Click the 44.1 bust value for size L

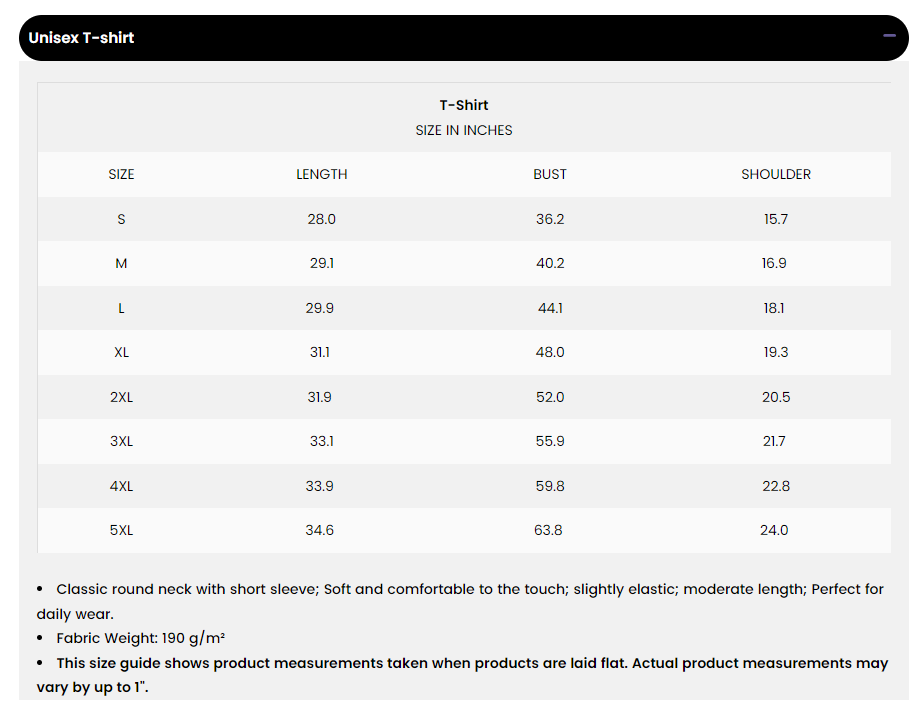coord(550,308)
